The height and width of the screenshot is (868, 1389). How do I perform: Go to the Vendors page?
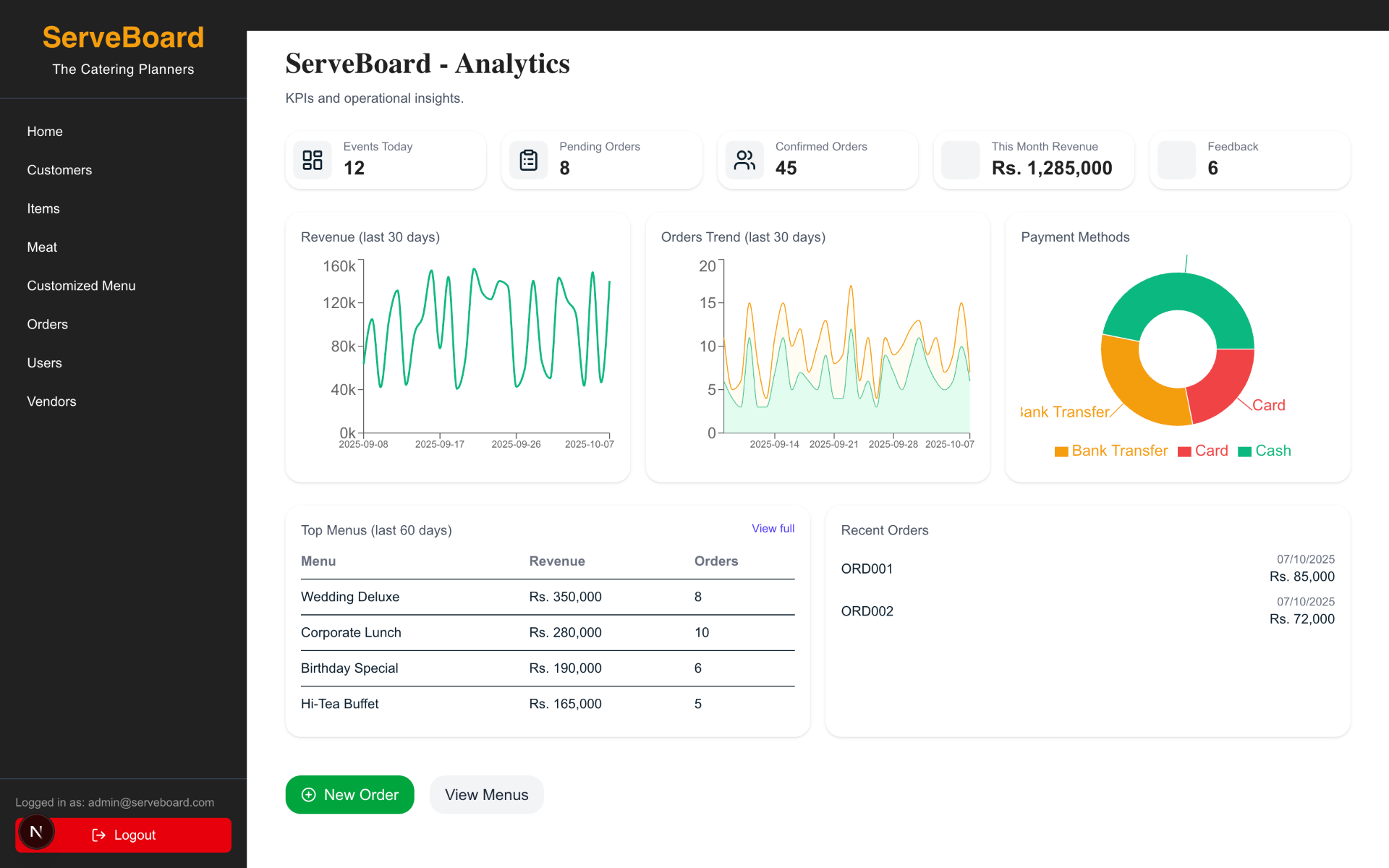coord(51,401)
